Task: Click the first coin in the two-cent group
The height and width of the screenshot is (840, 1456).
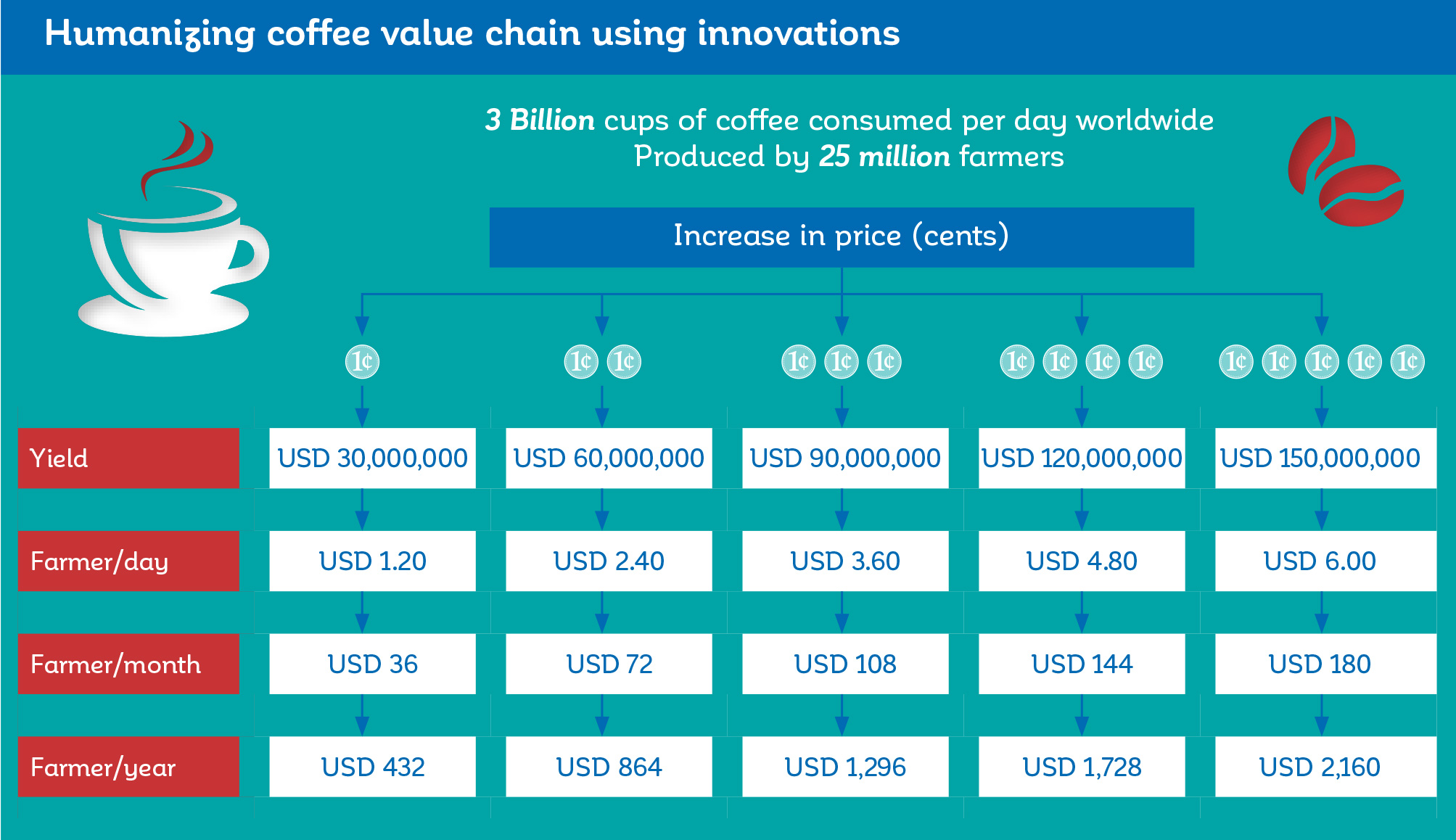Action: pos(581,361)
